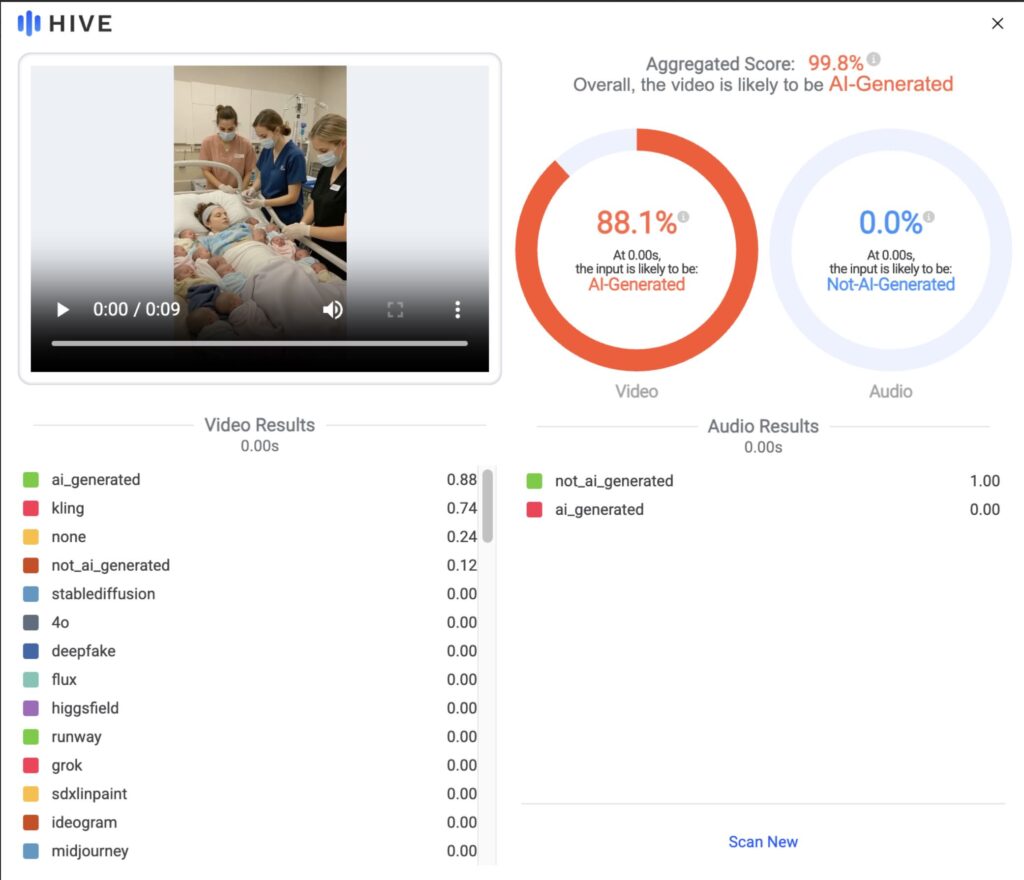Select the 'grok' result label
Viewport: 1024px width, 880px height.
click(x=67, y=766)
